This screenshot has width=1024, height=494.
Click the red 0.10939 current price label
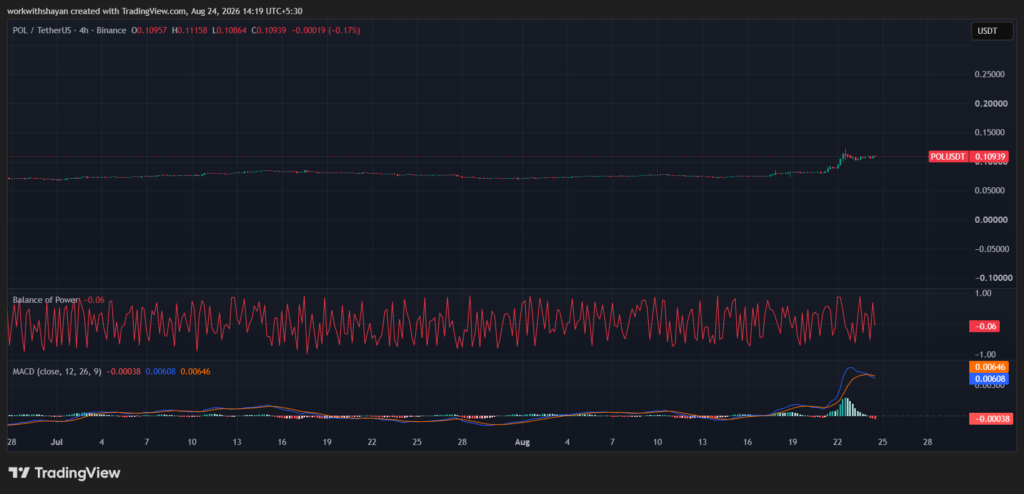[x=990, y=157]
